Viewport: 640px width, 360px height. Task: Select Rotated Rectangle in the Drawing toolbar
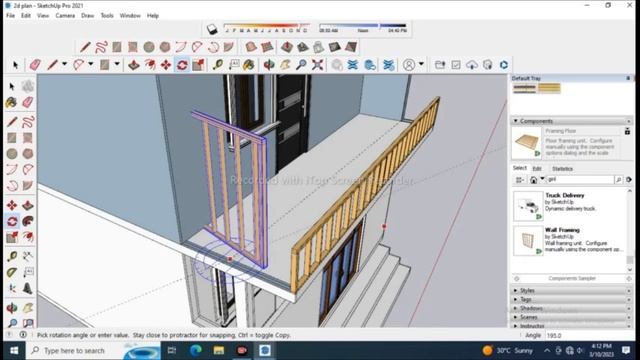click(x=133, y=47)
